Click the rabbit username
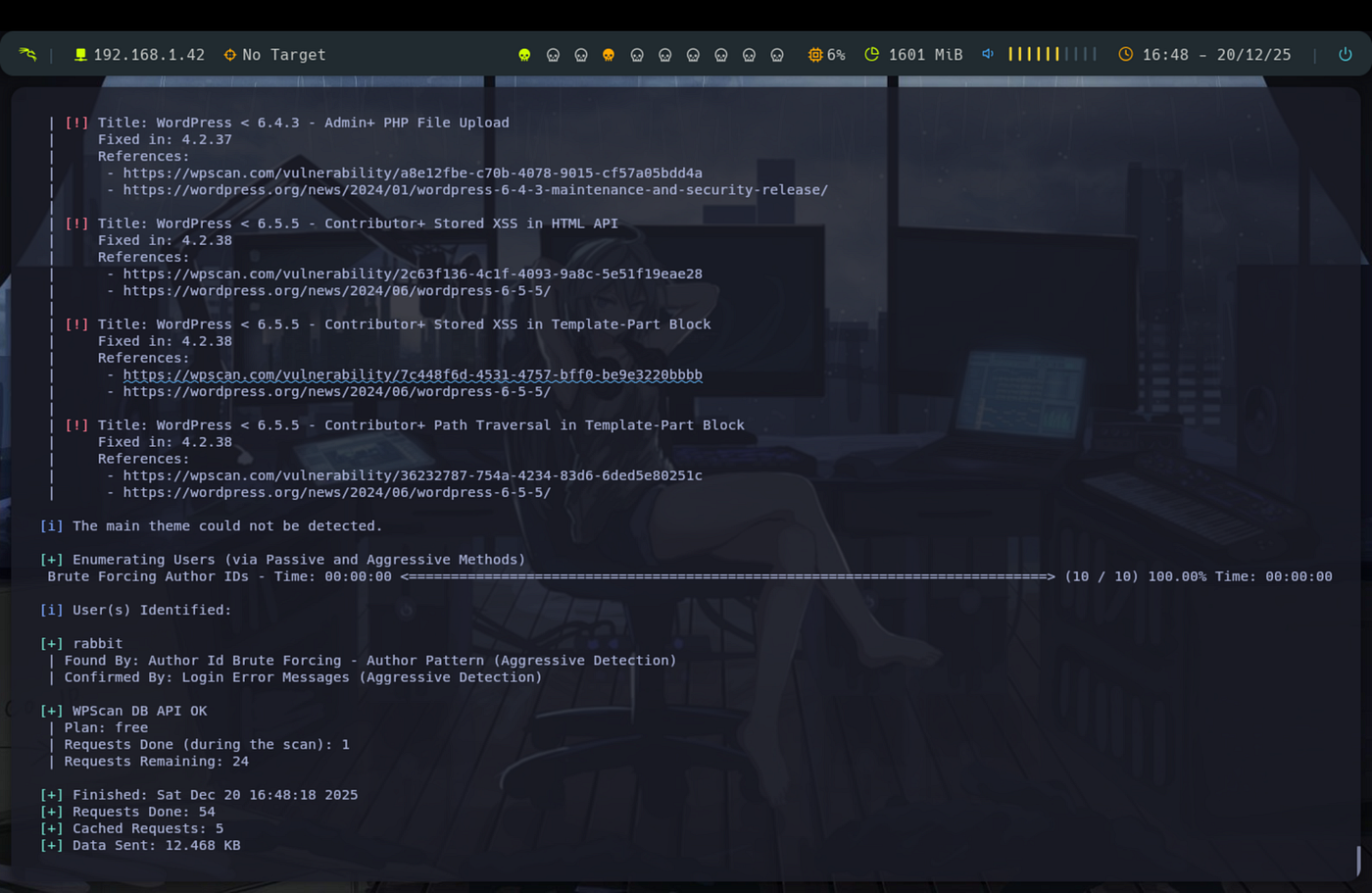Viewport: 1372px width, 893px height. coord(98,644)
